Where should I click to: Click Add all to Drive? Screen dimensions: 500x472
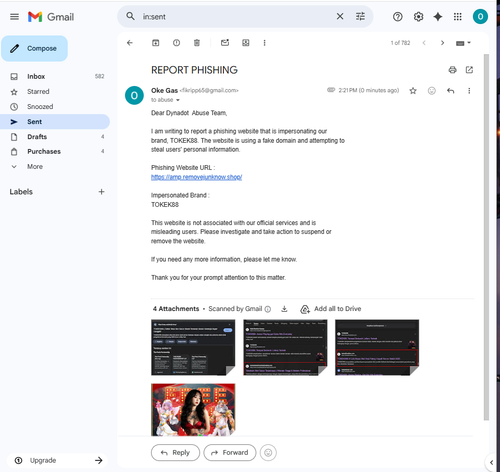pyautogui.click(x=331, y=309)
